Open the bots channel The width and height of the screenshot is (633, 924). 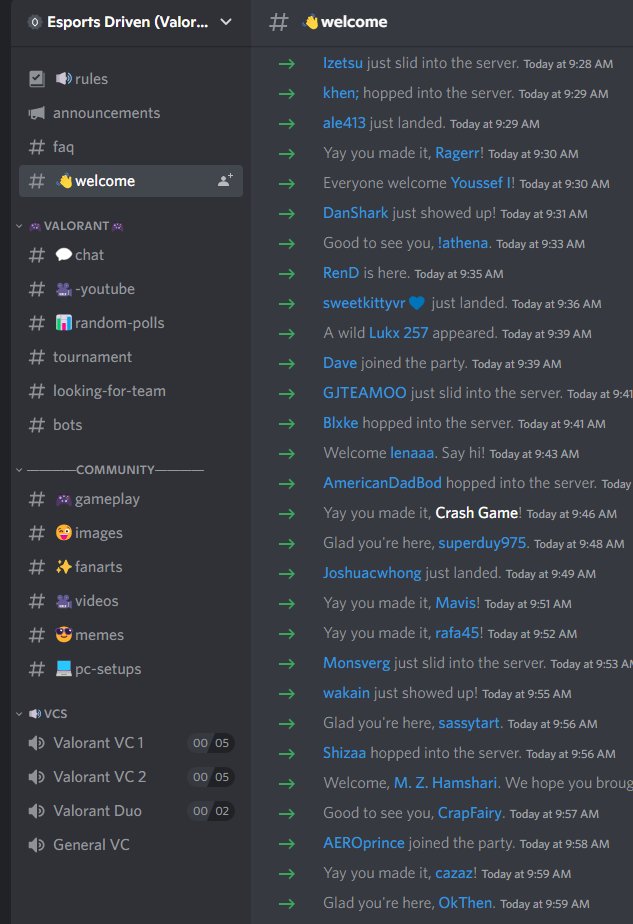131,425
